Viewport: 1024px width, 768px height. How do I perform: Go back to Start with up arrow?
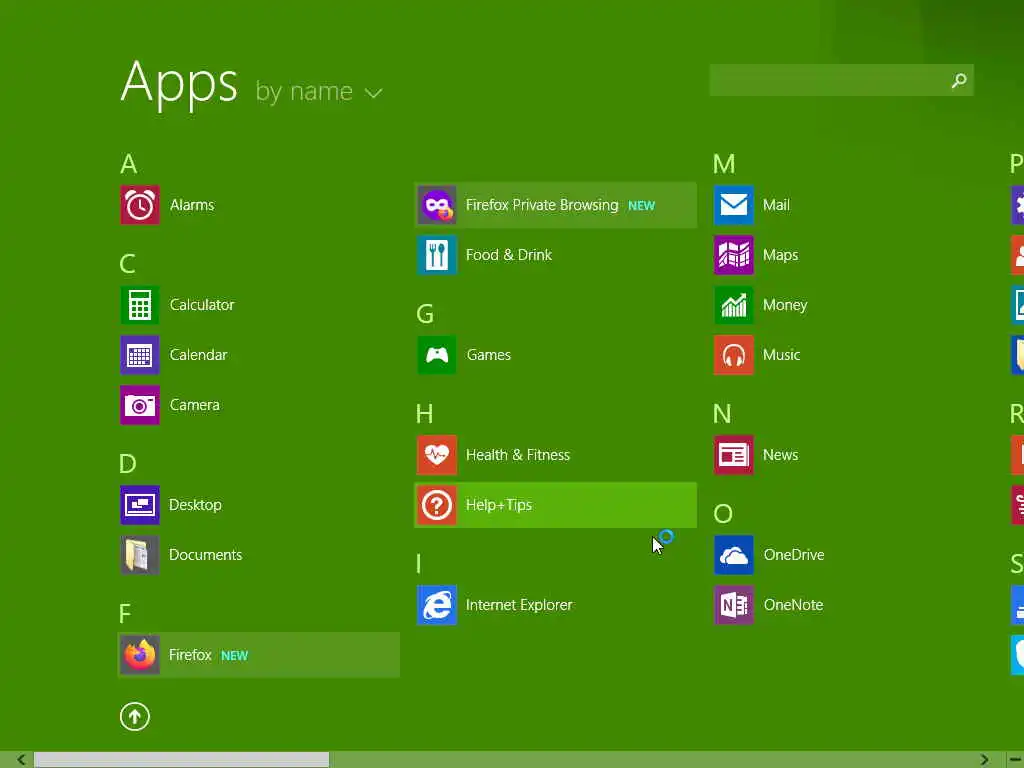tap(135, 717)
